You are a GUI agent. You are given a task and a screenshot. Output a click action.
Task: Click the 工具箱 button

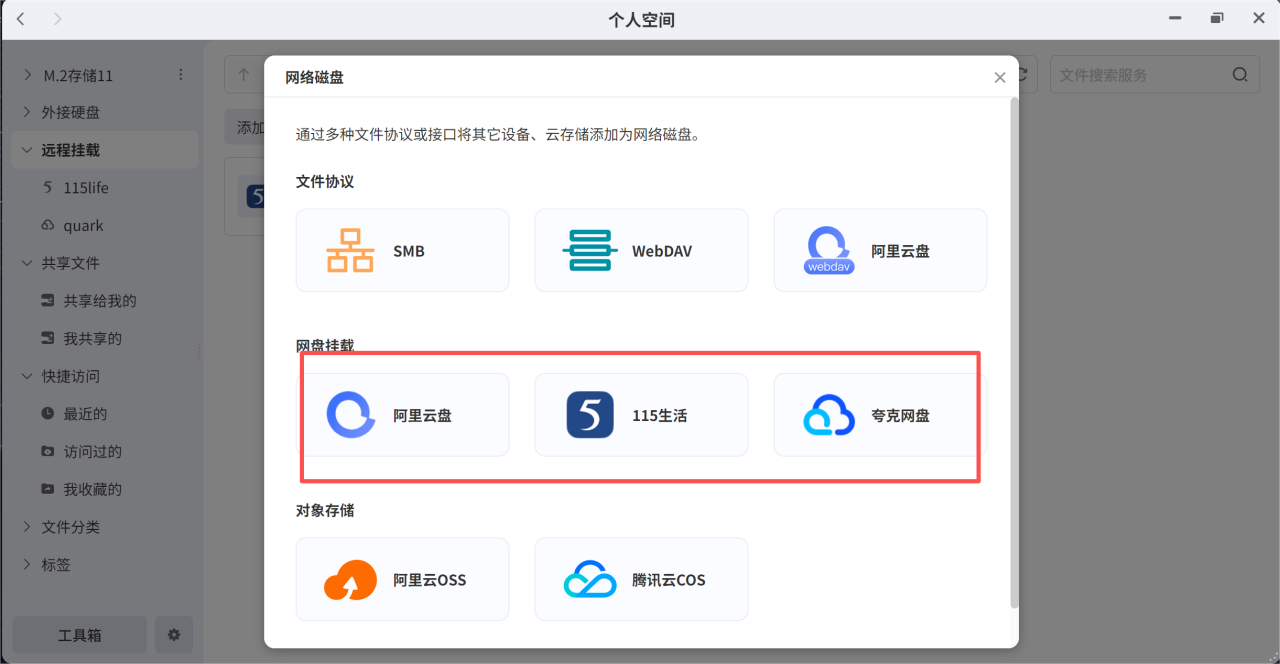(79, 635)
